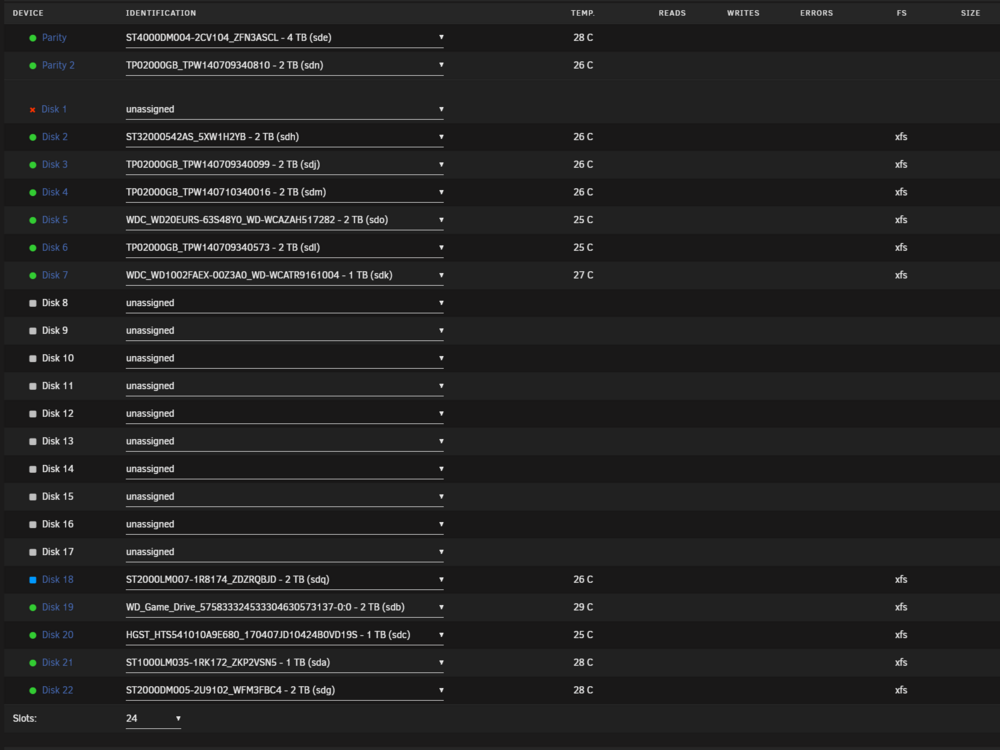The width and height of the screenshot is (1000, 750).
Task: Open the Parity device dropdown (ST4000DM004)
Action: click(284, 38)
